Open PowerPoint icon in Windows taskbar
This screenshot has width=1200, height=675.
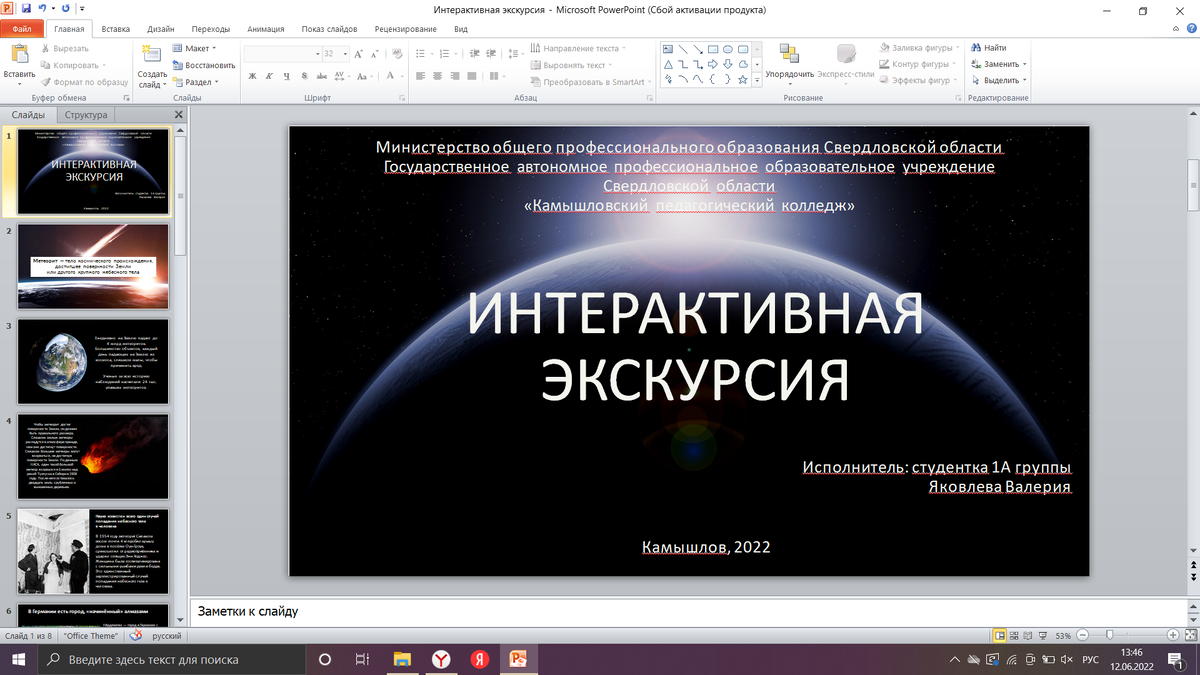pos(518,659)
